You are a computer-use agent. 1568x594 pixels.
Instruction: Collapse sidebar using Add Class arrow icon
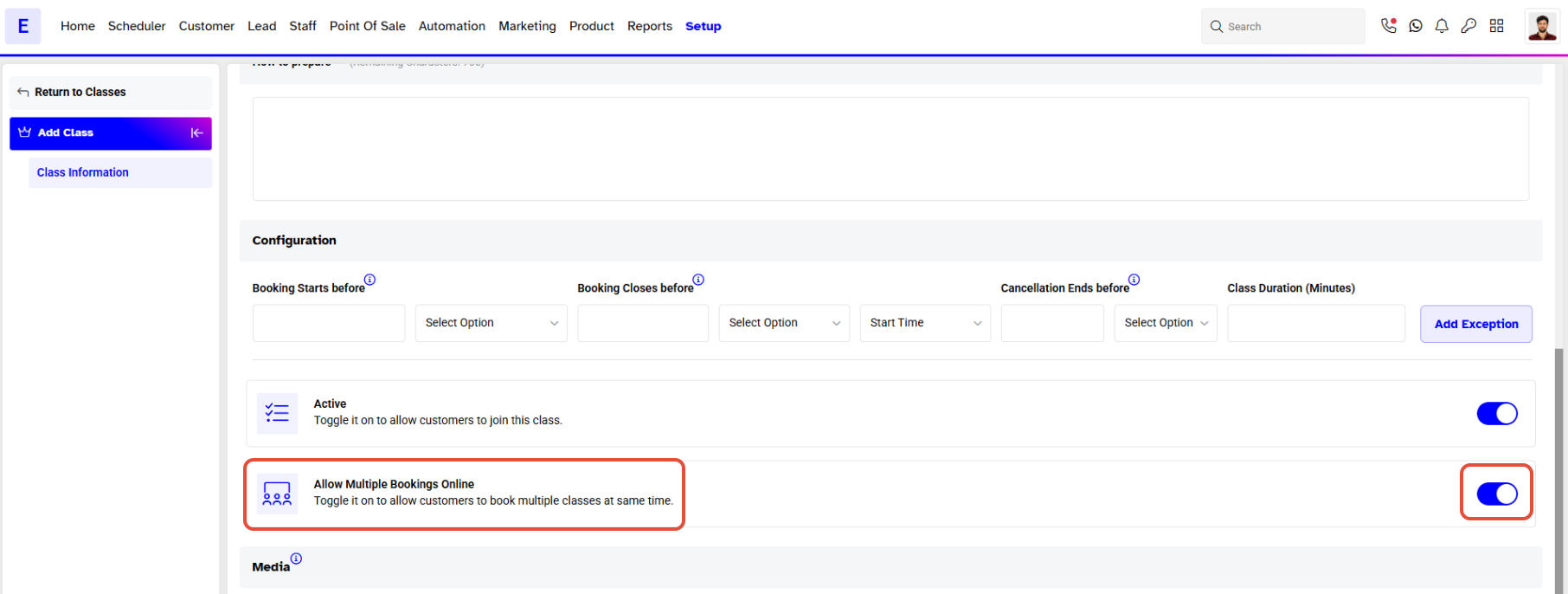196,132
